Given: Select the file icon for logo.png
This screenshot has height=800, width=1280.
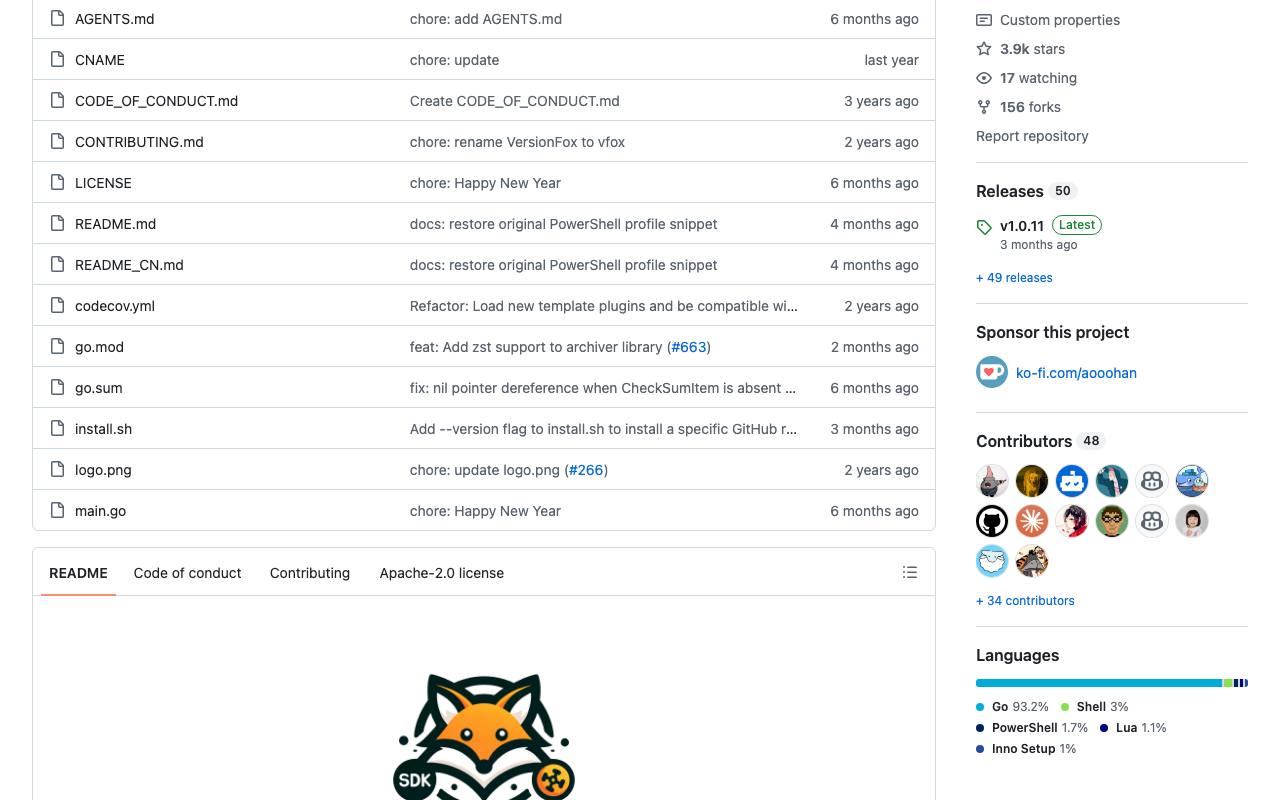Looking at the screenshot, I should point(57,470).
